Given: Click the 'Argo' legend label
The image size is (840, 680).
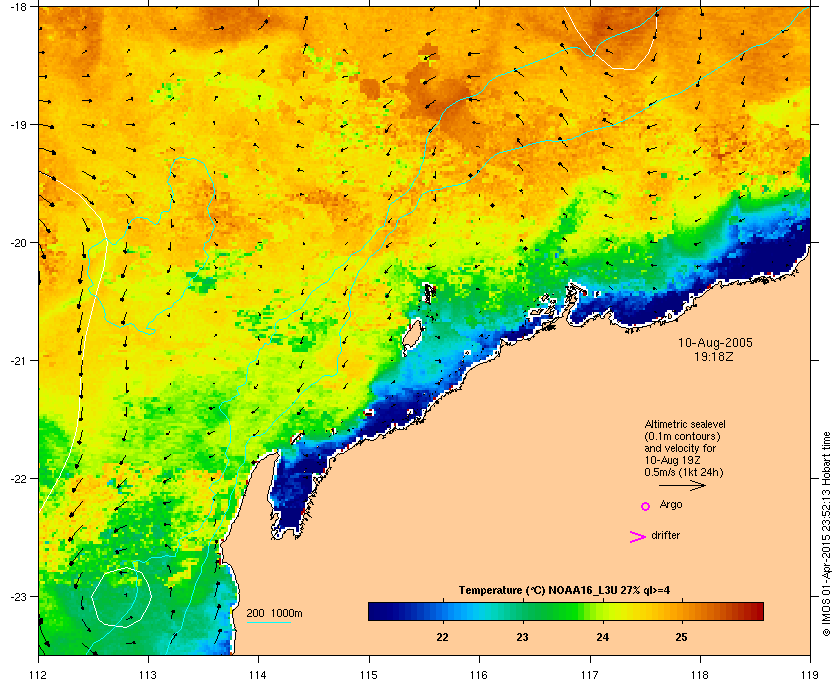Looking at the screenshot, I should pyautogui.click(x=671, y=505).
